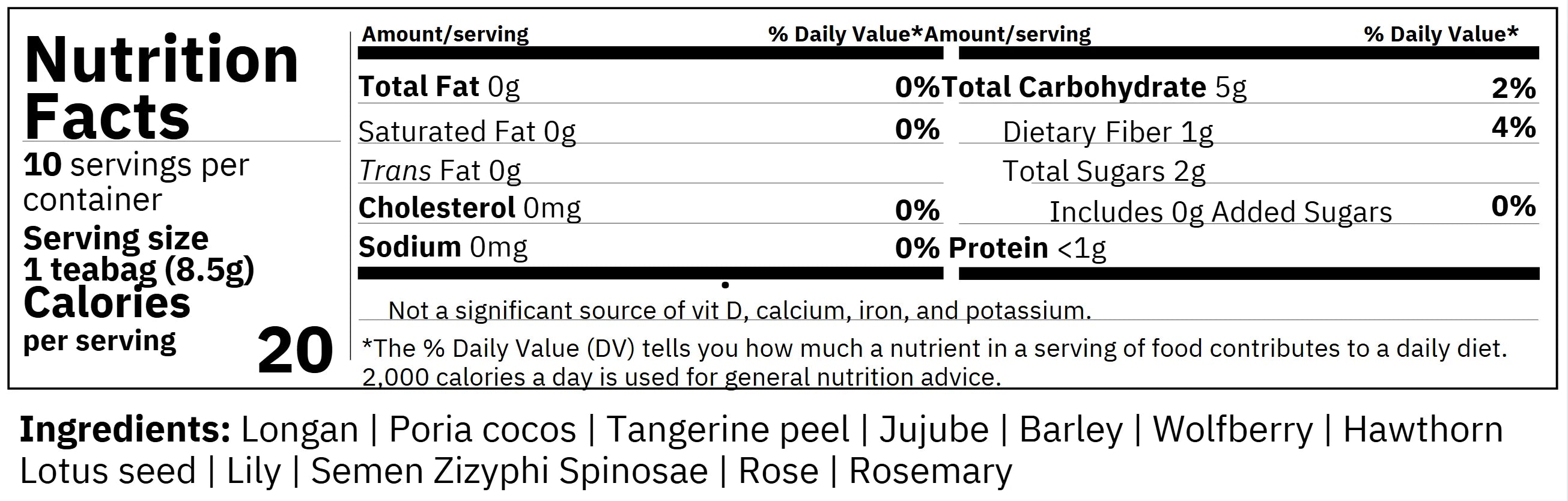Select 'Semen Zizyphi Spinosae' ingredient
Image resolution: width=1568 pixels, height=501 pixels.
point(509,471)
